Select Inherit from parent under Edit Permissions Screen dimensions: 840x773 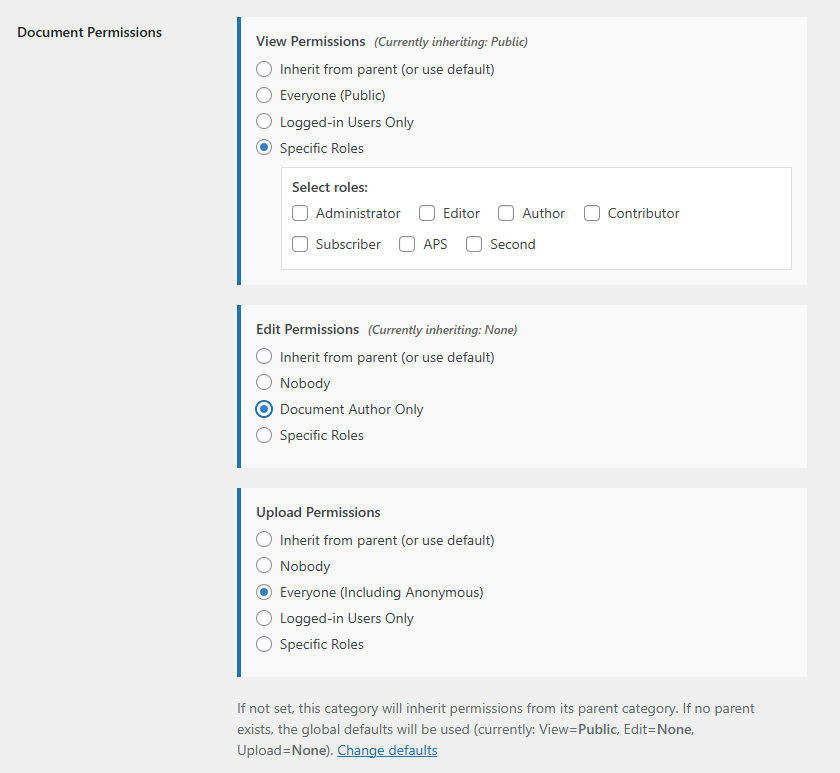(x=264, y=357)
